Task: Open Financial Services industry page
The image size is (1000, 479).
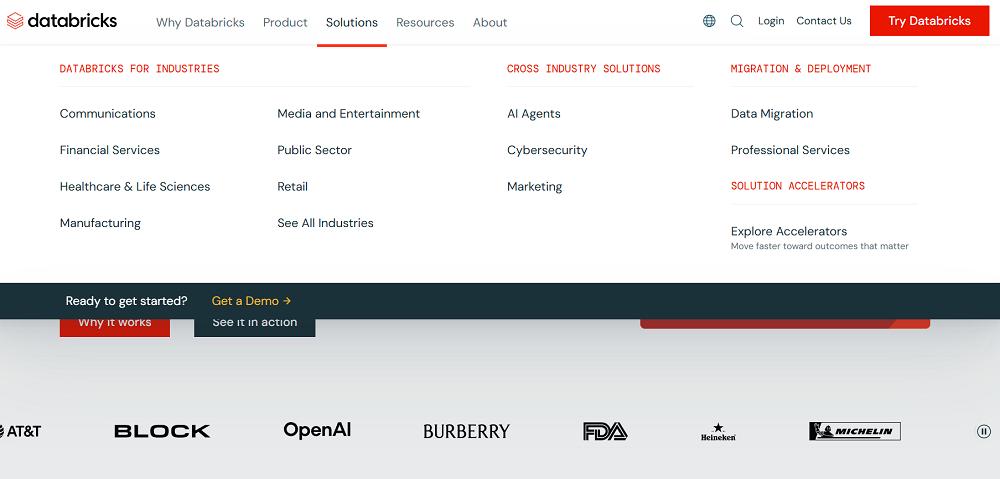Action: click(x=110, y=150)
